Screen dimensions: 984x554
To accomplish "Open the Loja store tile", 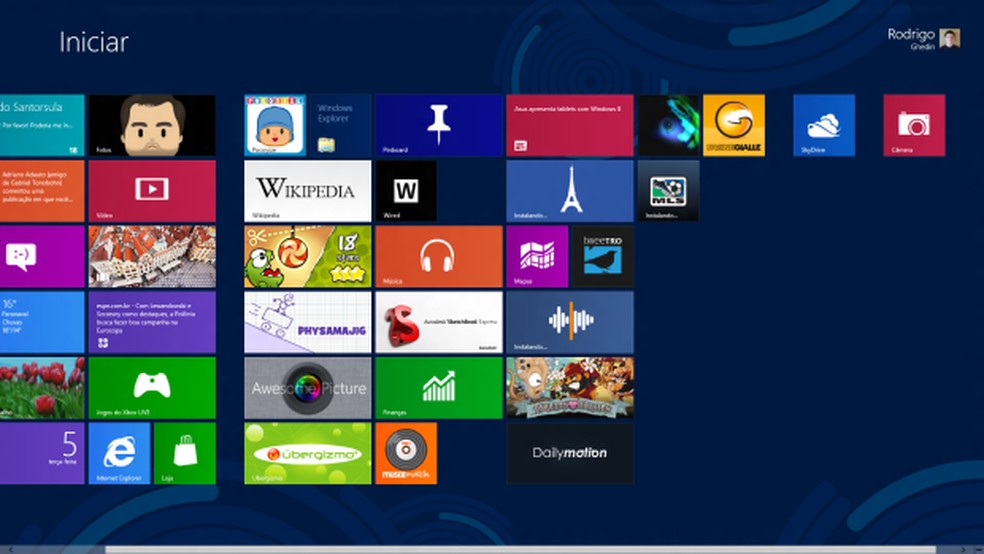I will tap(184, 453).
